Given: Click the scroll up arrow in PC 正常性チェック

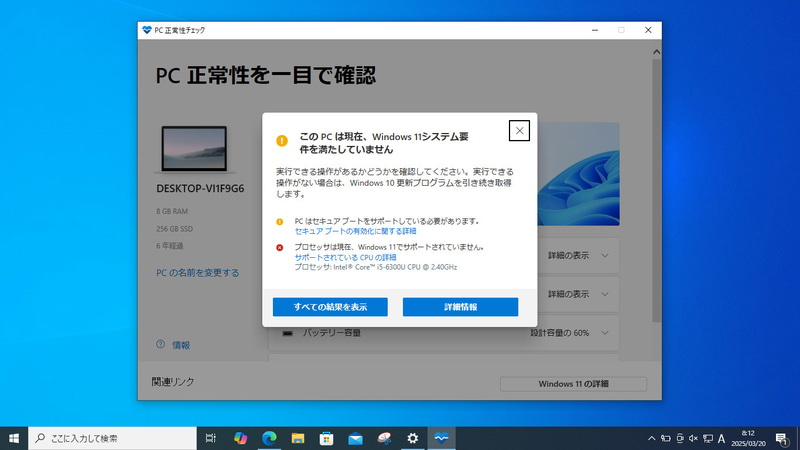Looking at the screenshot, I should [x=656, y=52].
